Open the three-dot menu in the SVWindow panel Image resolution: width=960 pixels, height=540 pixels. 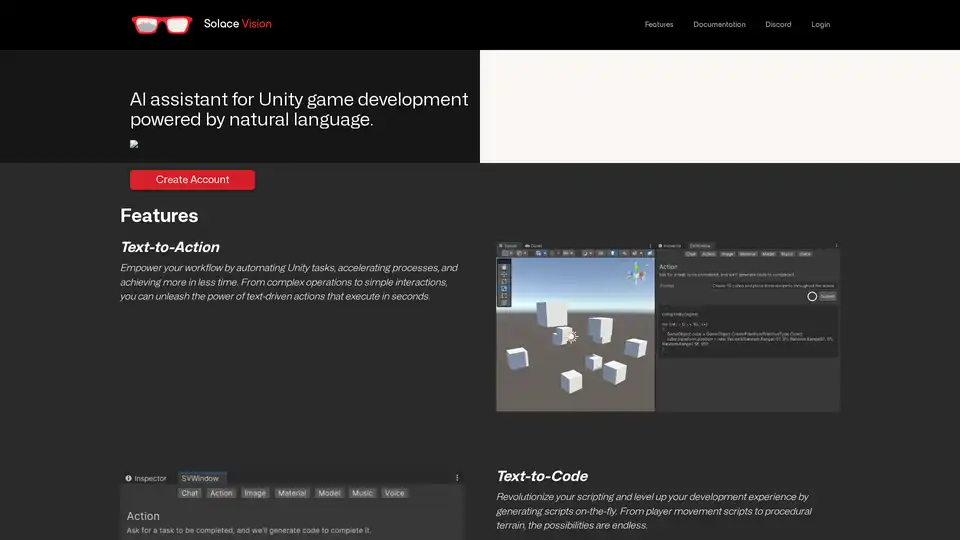(457, 478)
